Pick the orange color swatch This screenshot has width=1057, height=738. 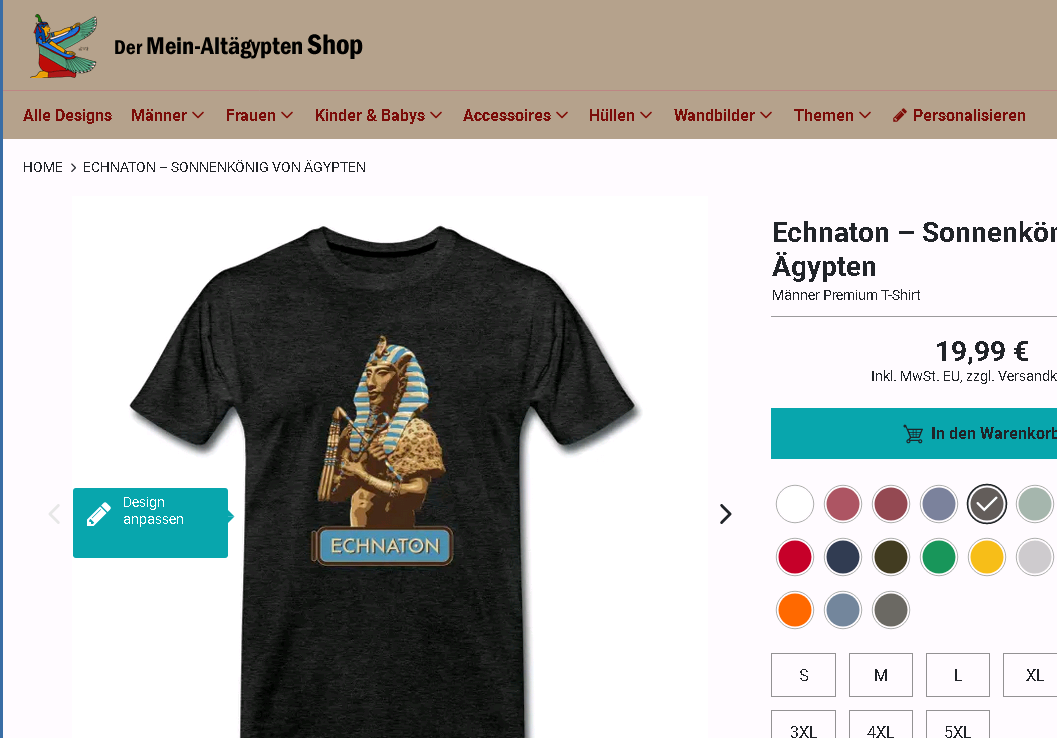[x=795, y=610]
